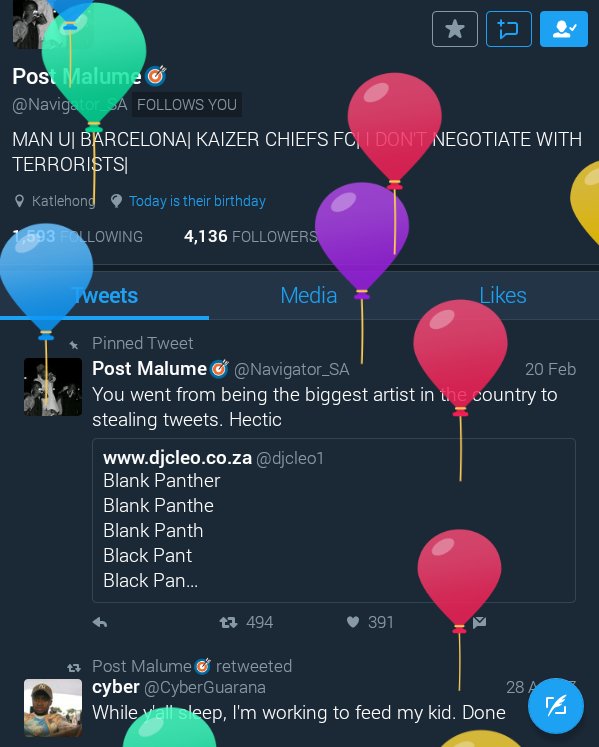Viewport: 599px width, 747px height.
Task: Reply to the pinned tweet
Action: [x=100, y=622]
